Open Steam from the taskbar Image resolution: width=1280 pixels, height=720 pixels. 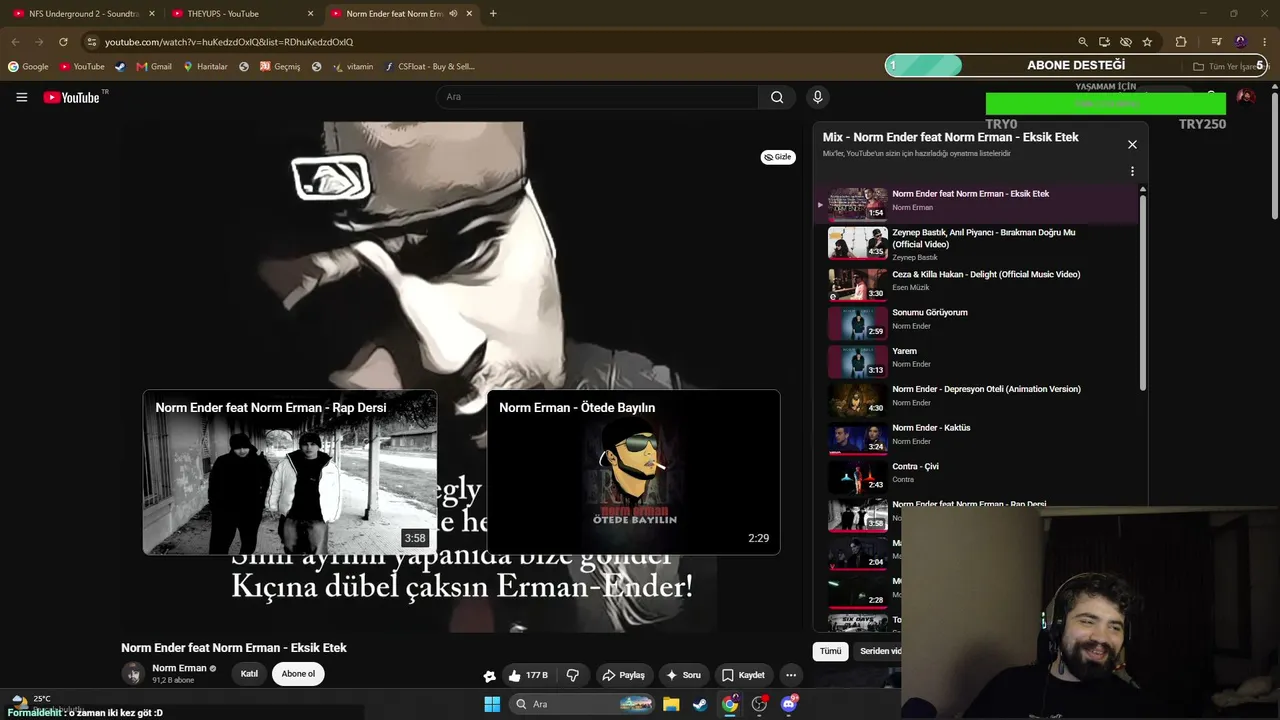pyautogui.click(x=700, y=704)
